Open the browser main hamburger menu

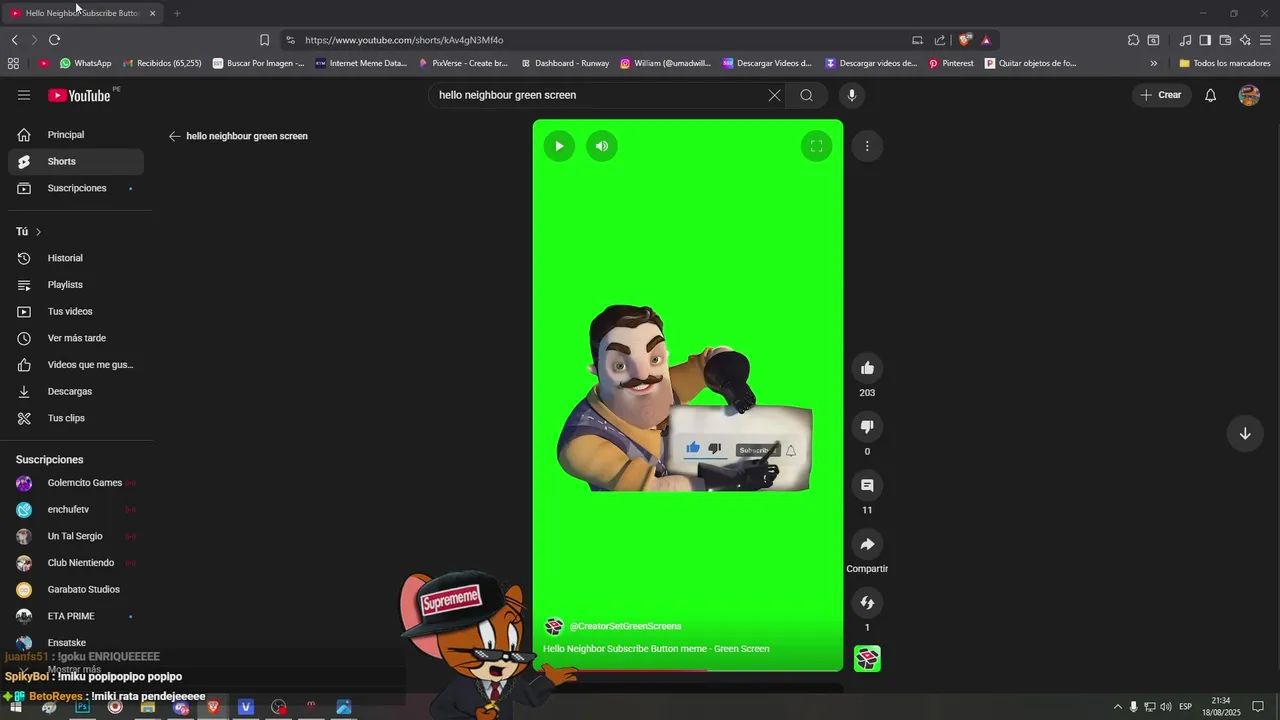(1266, 40)
